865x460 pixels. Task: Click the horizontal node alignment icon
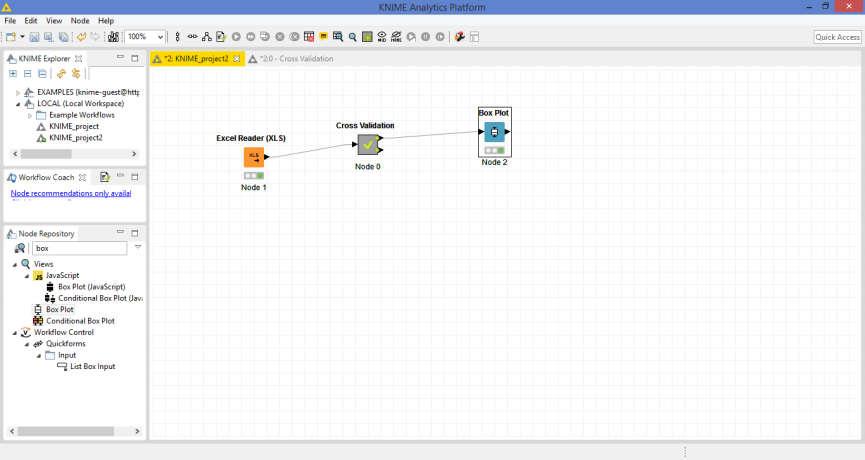192,37
